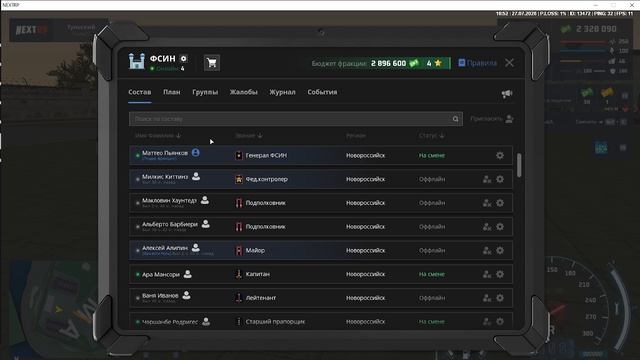Open settings gear for Чоршанбе Родригес
Image resolution: width=640 pixels, height=360 pixels.
[500, 322]
